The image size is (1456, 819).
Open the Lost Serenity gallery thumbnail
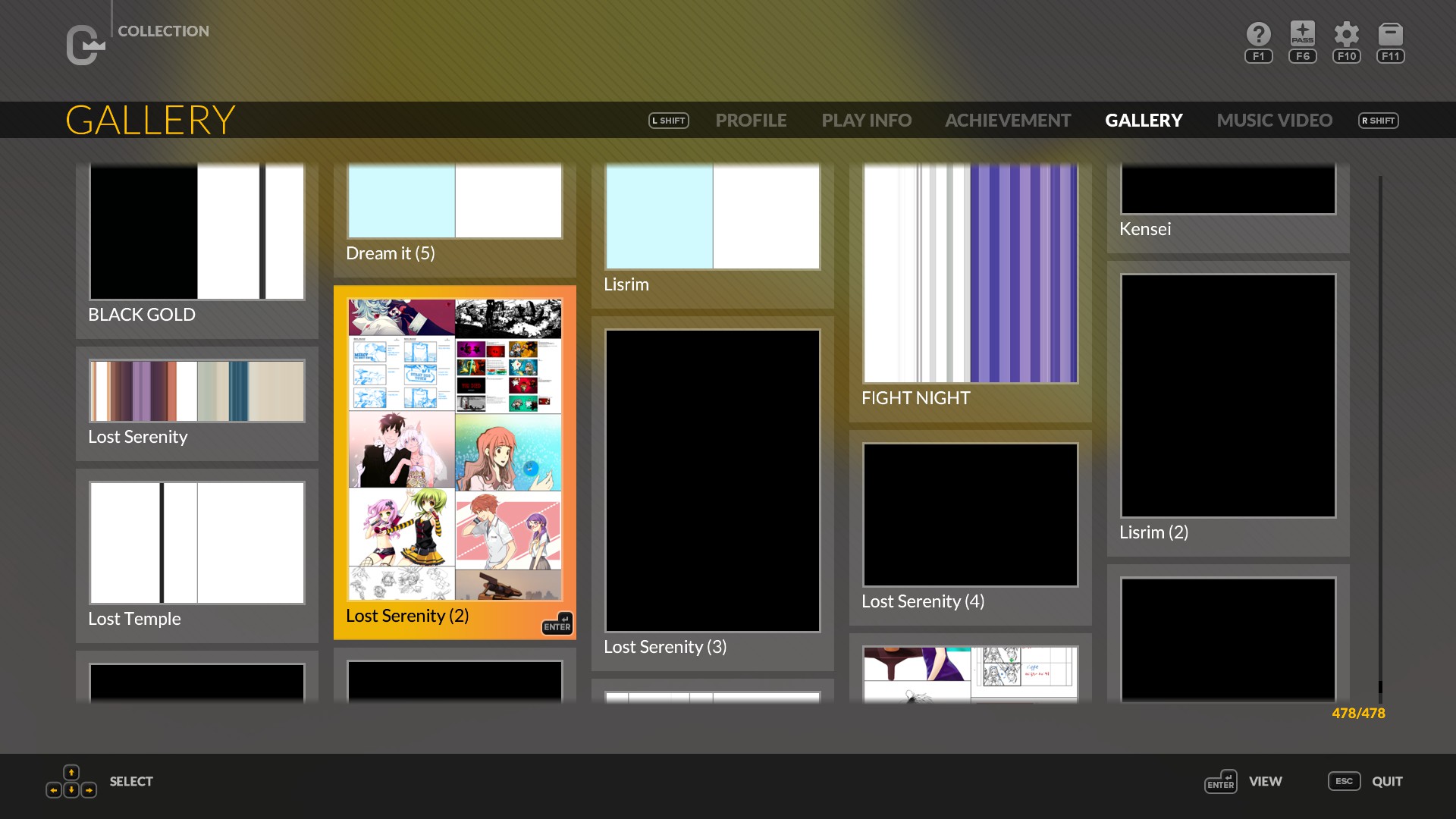[x=197, y=391]
